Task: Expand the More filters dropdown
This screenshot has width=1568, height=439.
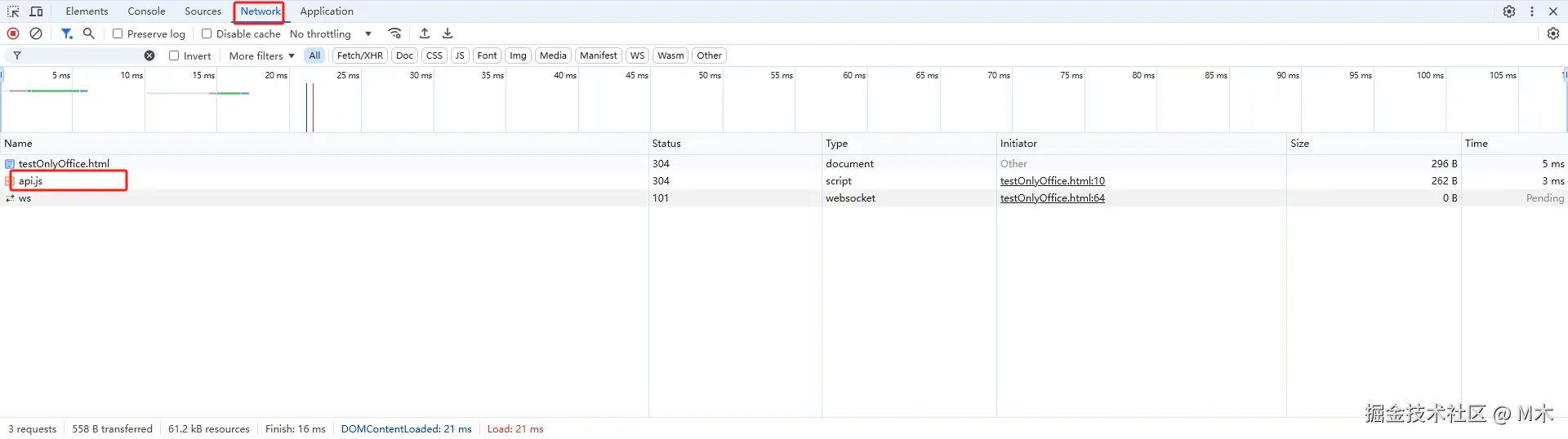Action: pos(261,55)
